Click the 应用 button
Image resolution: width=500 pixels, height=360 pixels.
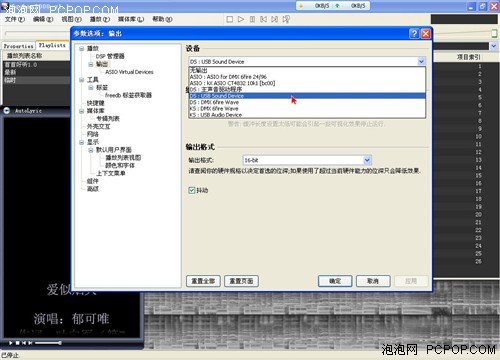pos(411,281)
